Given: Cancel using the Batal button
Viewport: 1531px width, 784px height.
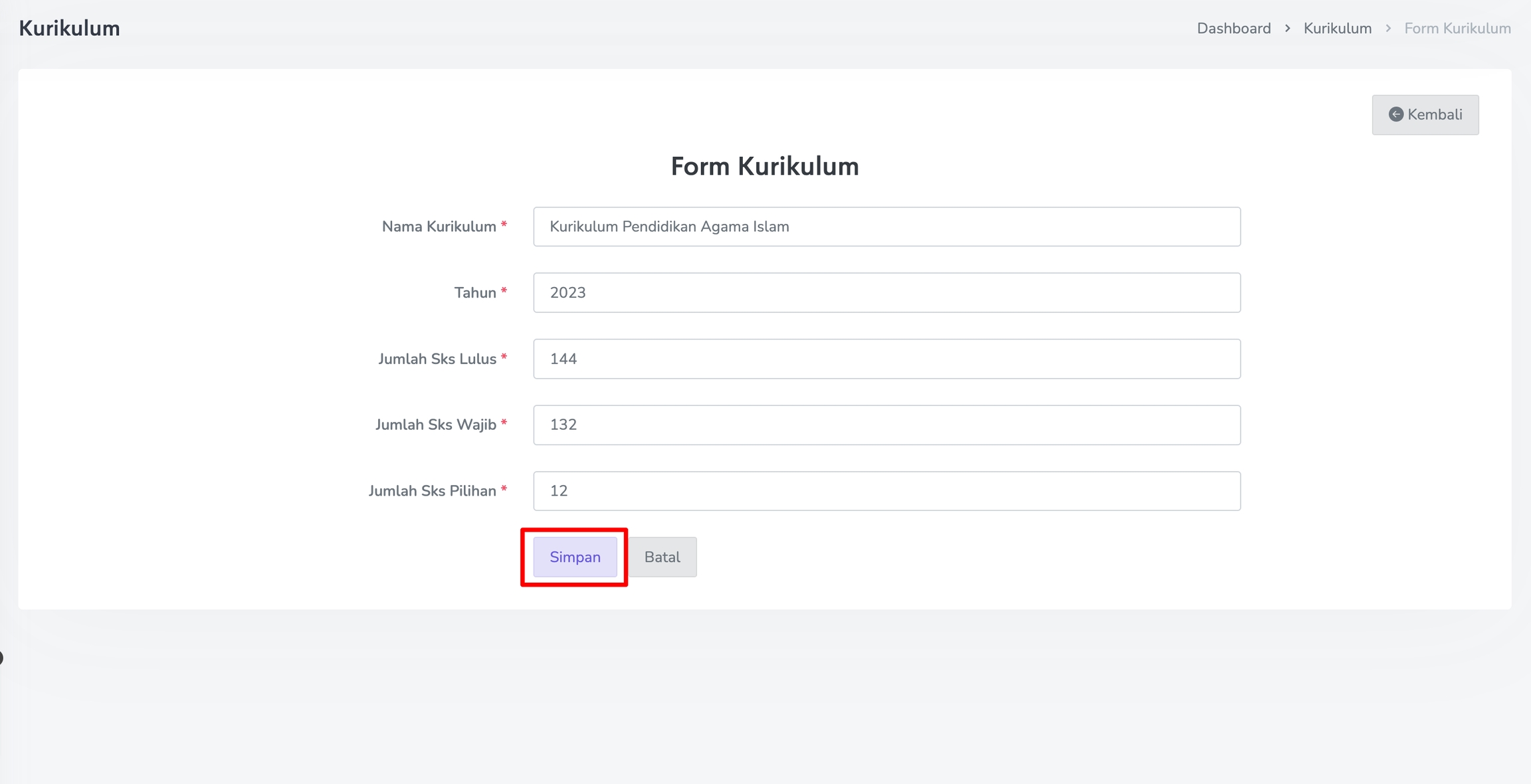Looking at the screenshot, I should 662,557.
